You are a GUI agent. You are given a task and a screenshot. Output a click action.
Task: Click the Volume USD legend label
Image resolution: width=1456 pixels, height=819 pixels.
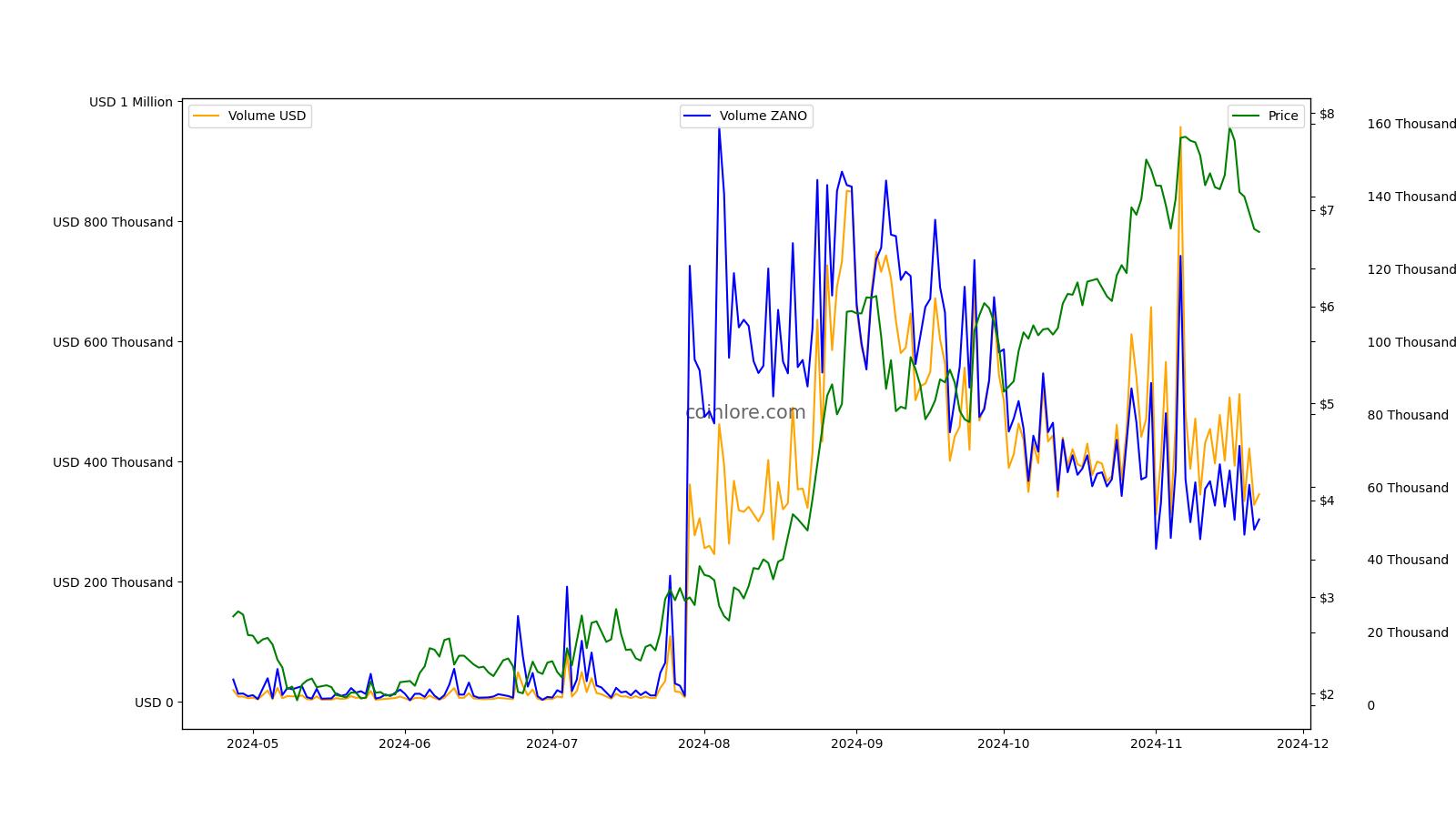click(x=267, y=116)
